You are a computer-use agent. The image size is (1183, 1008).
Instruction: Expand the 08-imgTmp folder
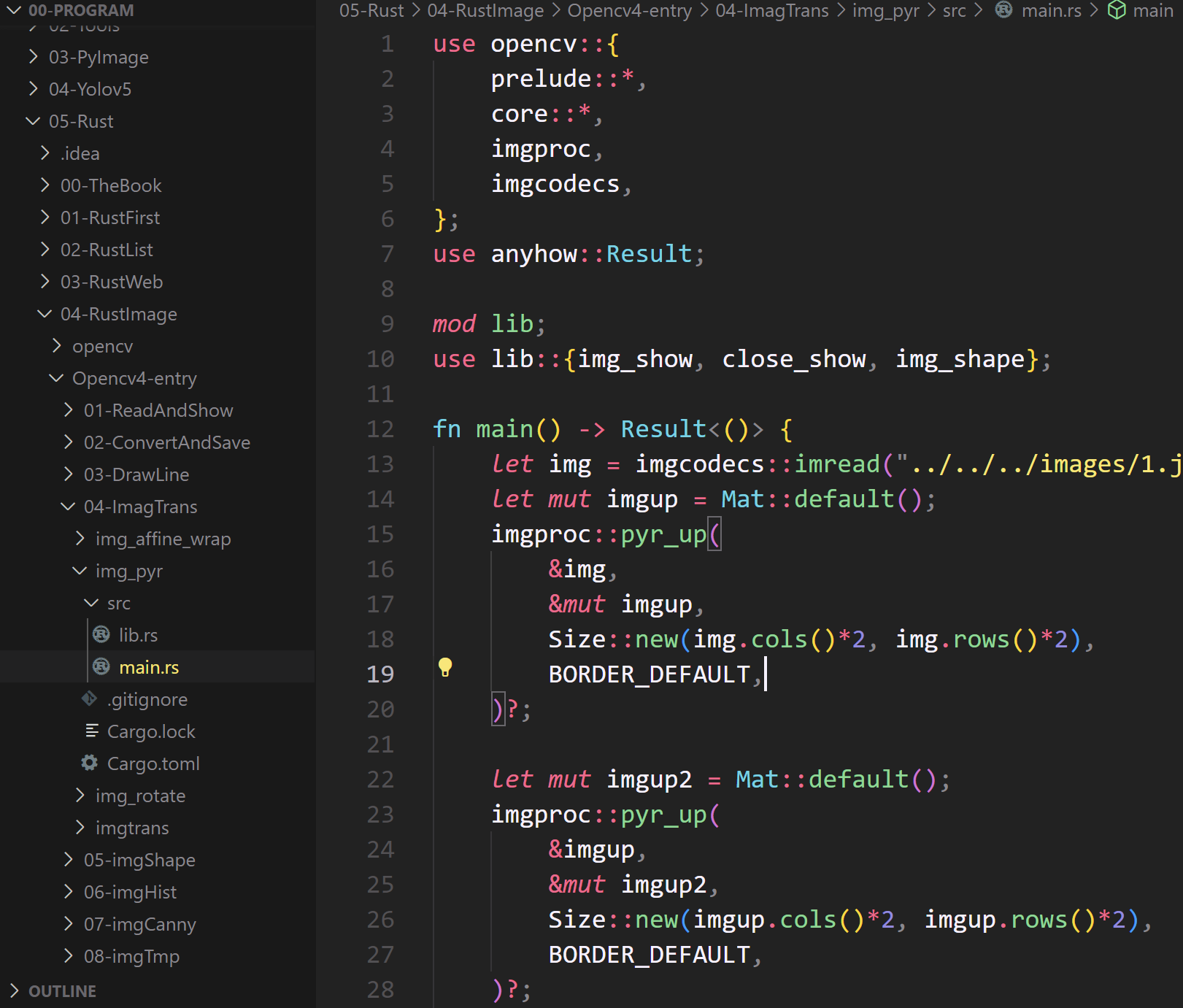[x=68, y=956]
